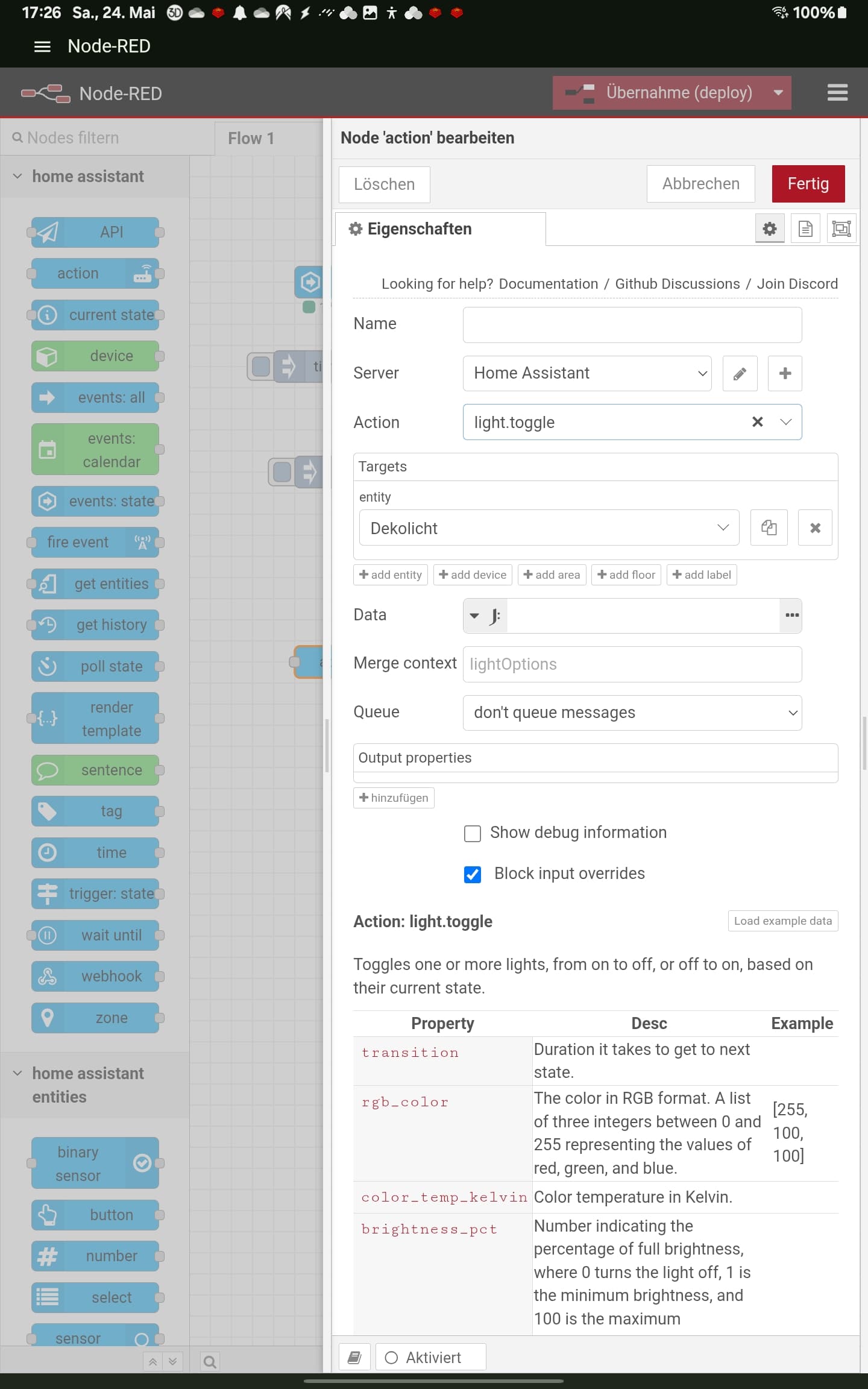The height and width of the screenshot is (1389, 868).
Task: Select the number entity palette node
Action: pos(95,1256)
